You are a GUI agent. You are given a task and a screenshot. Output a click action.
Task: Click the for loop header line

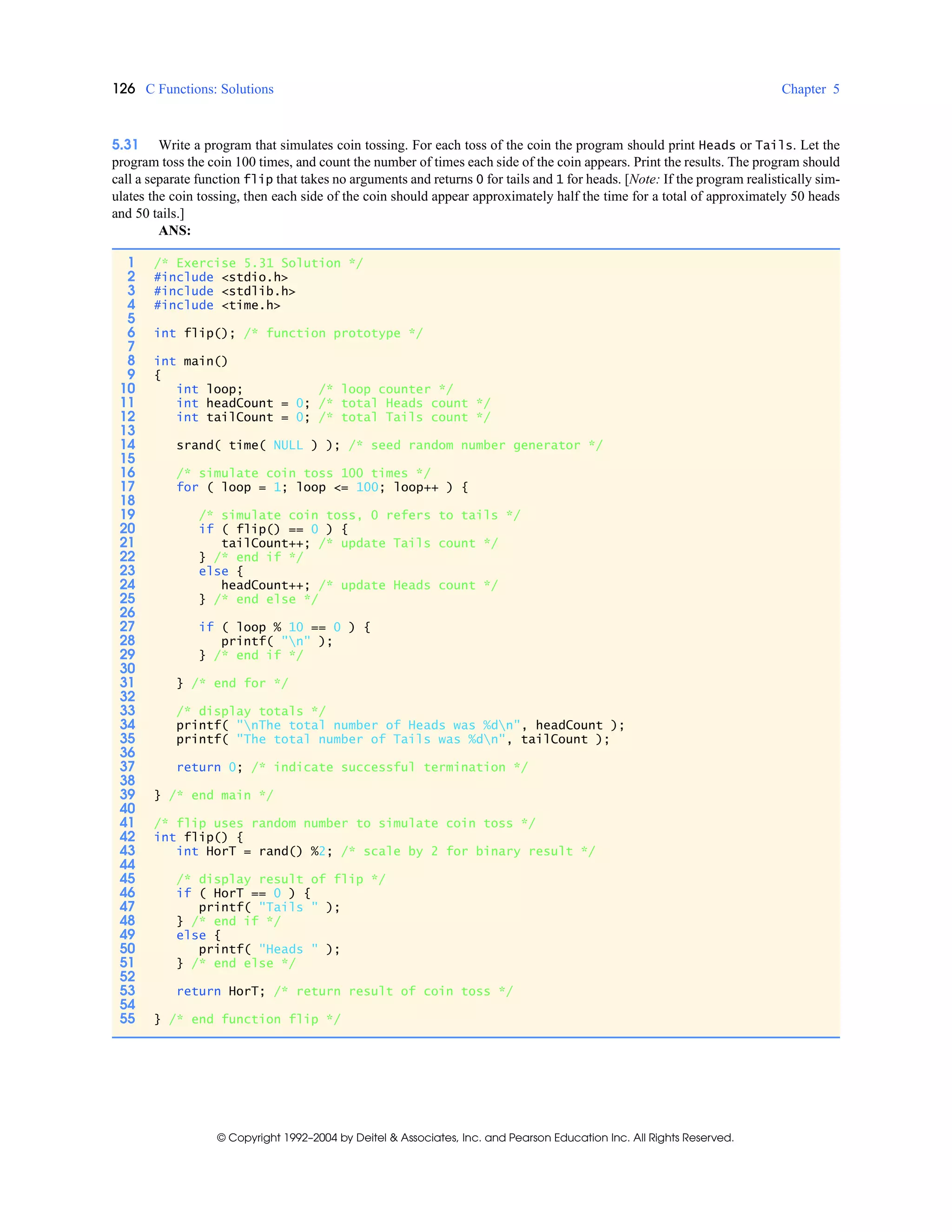click(x=322, y=487)
